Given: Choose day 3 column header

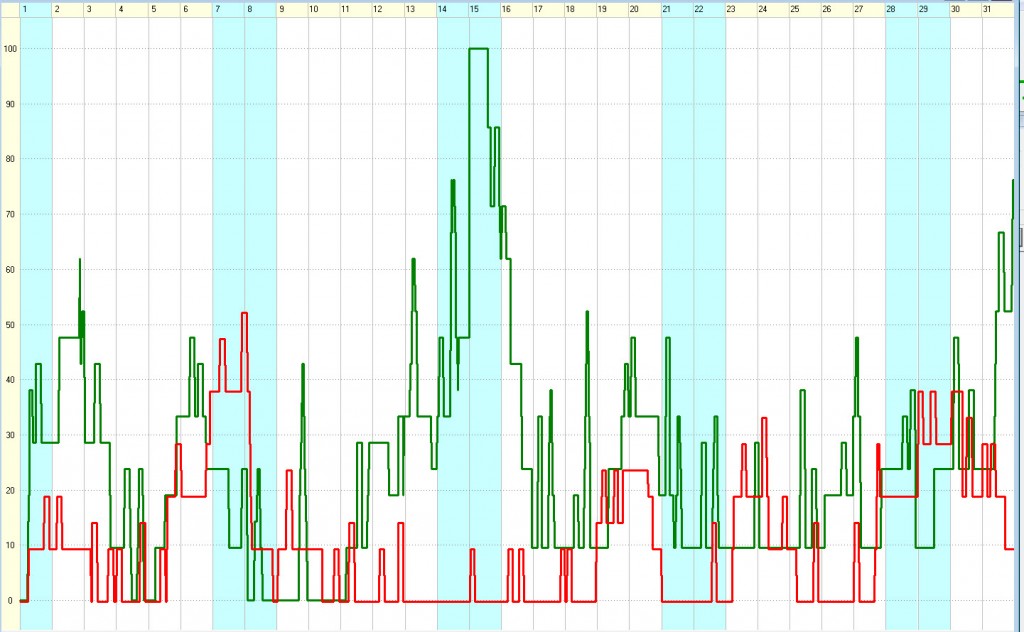Looking at the screenshot, I should tap(101, 9).
